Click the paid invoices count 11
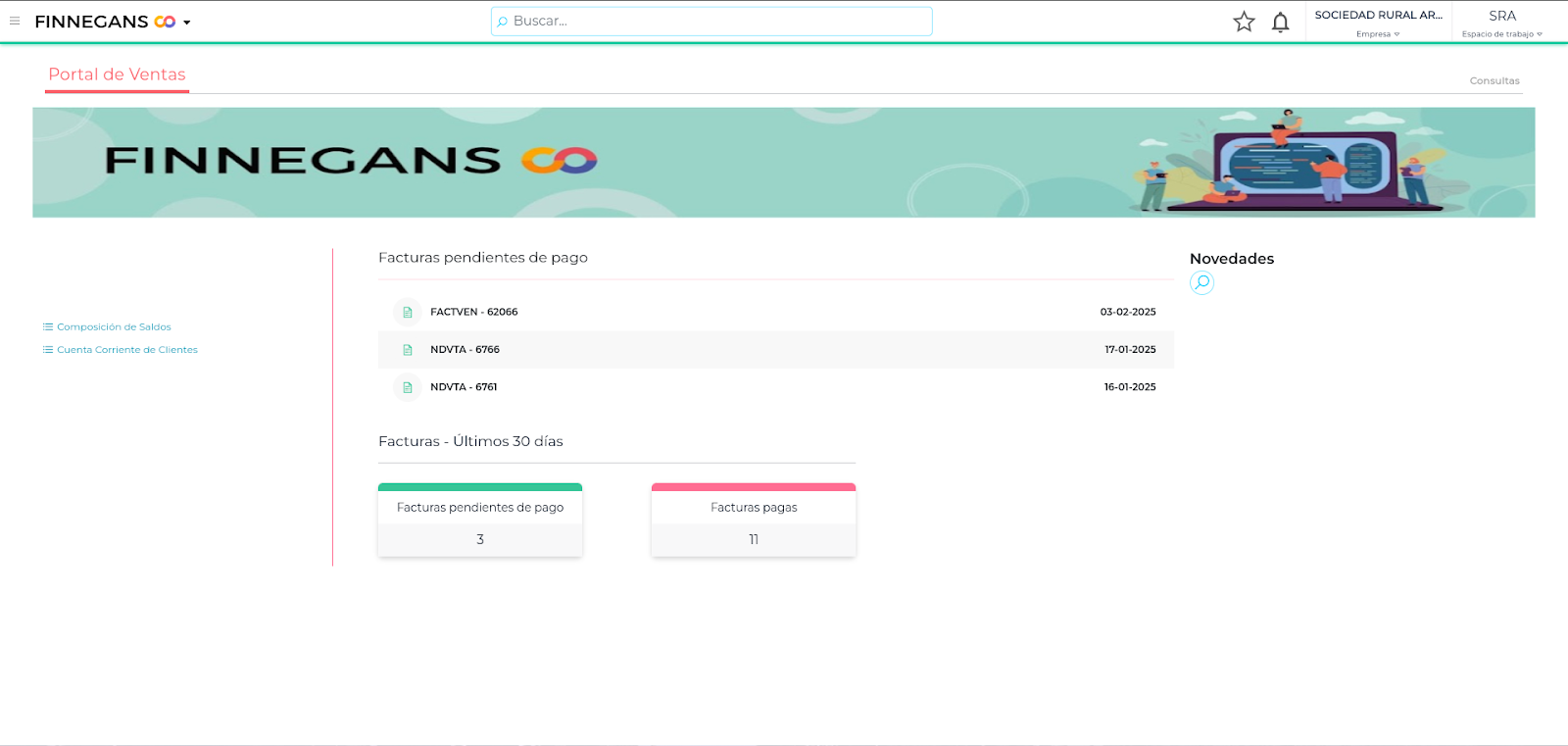Screen dimensions: 1568x746 [754, 539]
